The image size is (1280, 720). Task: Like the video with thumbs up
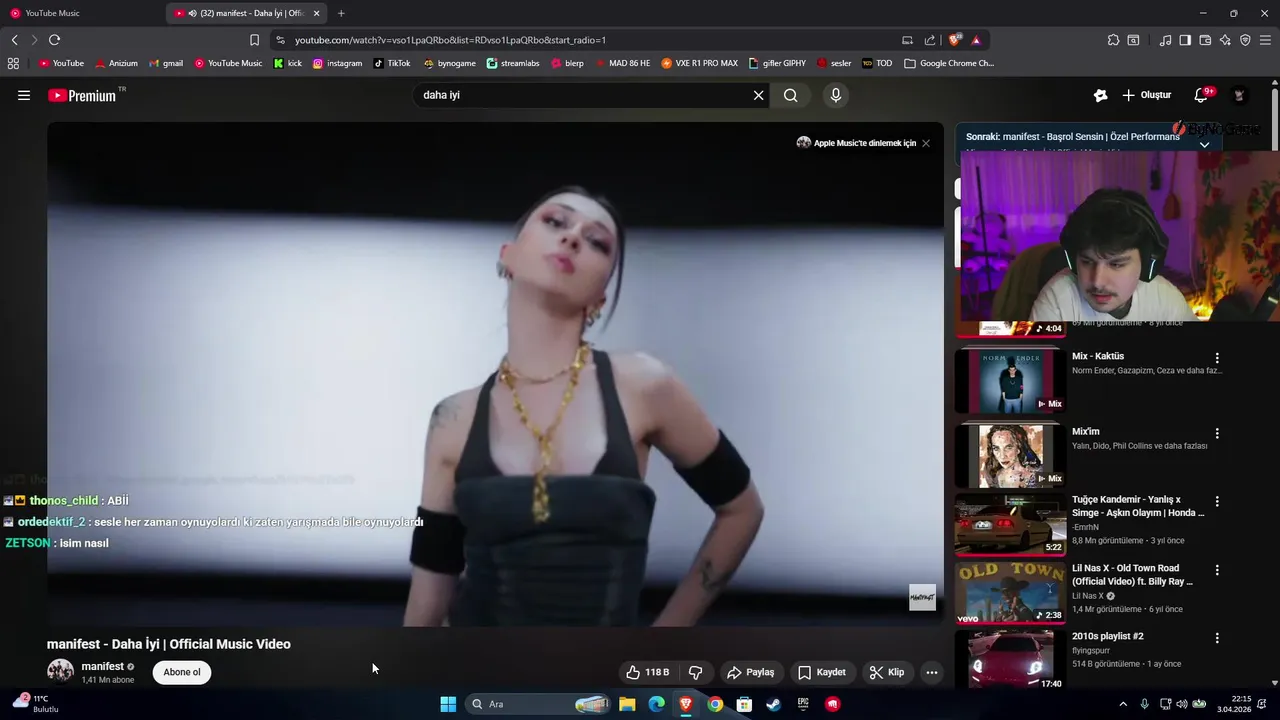click(x=647, y=672)
